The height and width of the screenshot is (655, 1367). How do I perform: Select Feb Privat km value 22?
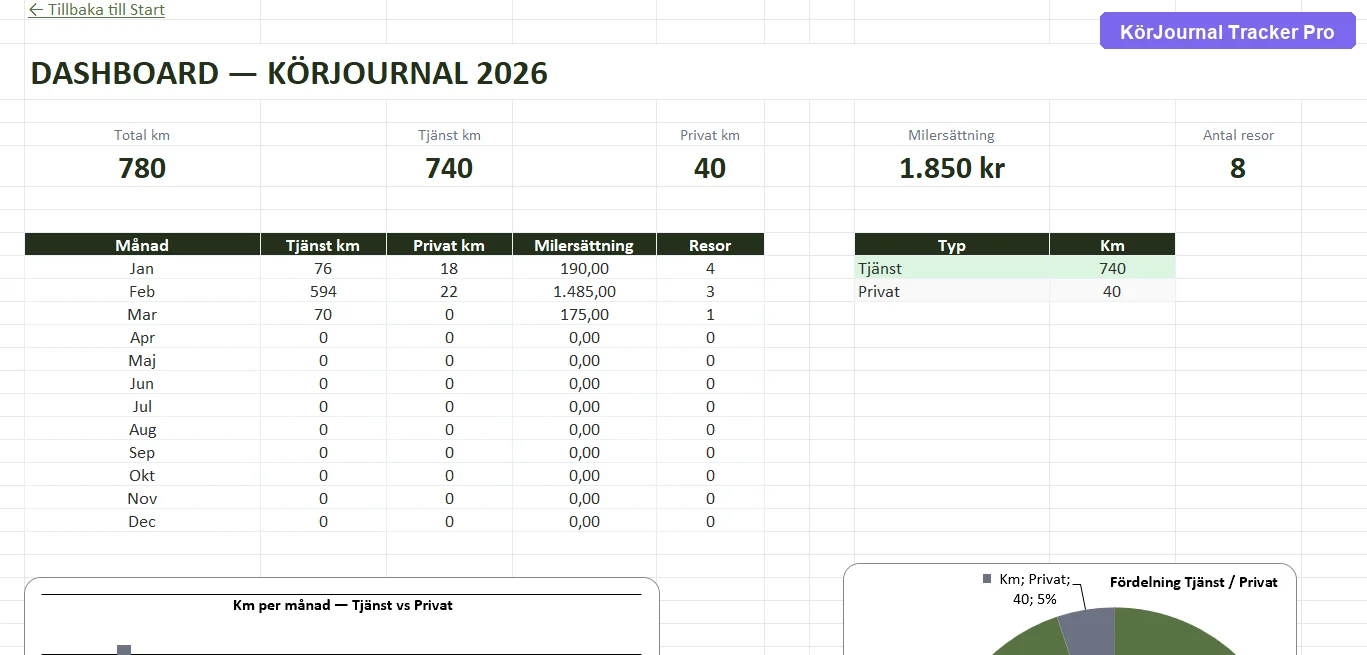449,291
